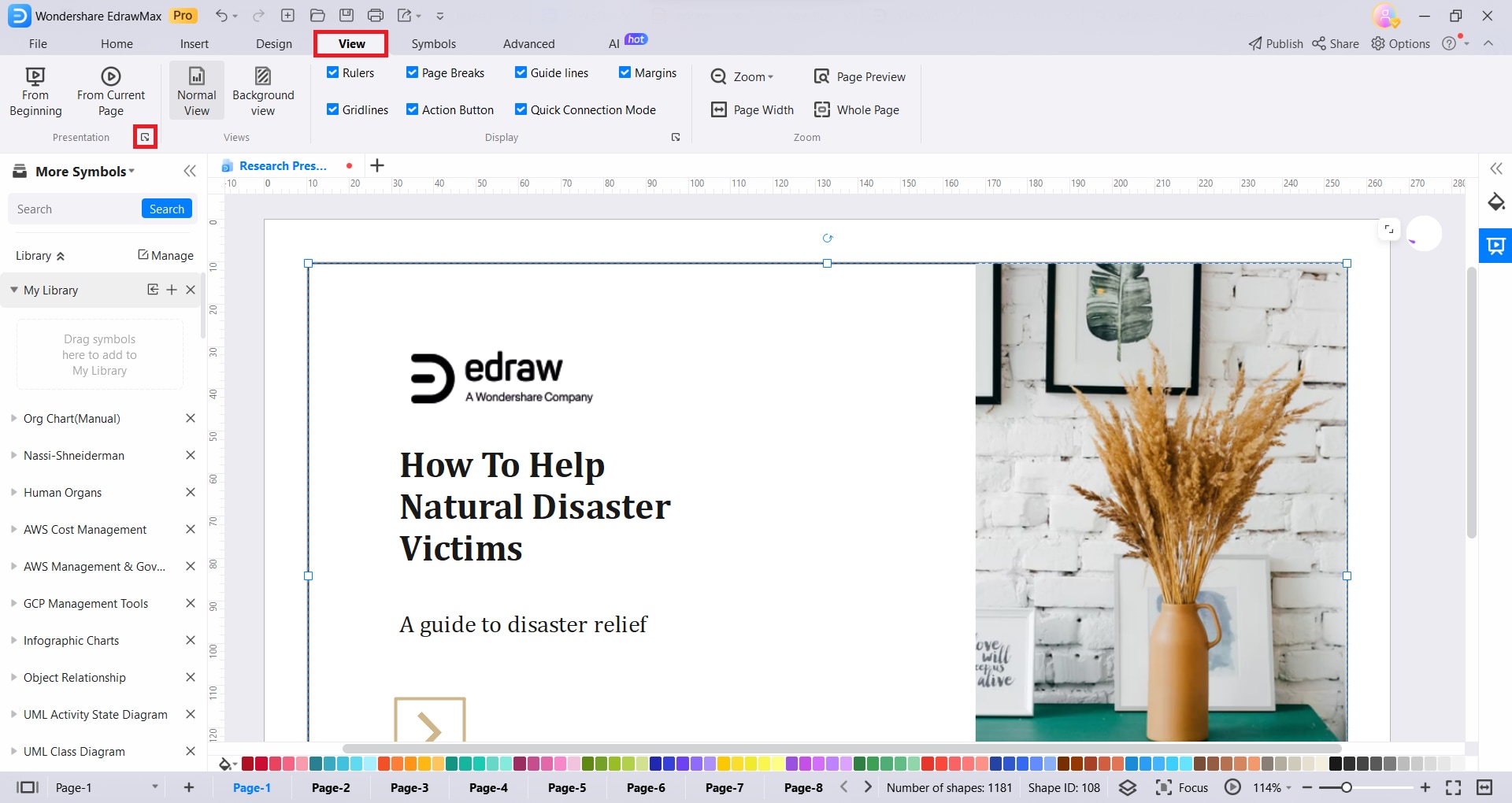This screenshot has width=1512, height=803.
Task: Start presentation From Beginning
Action: pyautogui.click(x=35, y=92)
